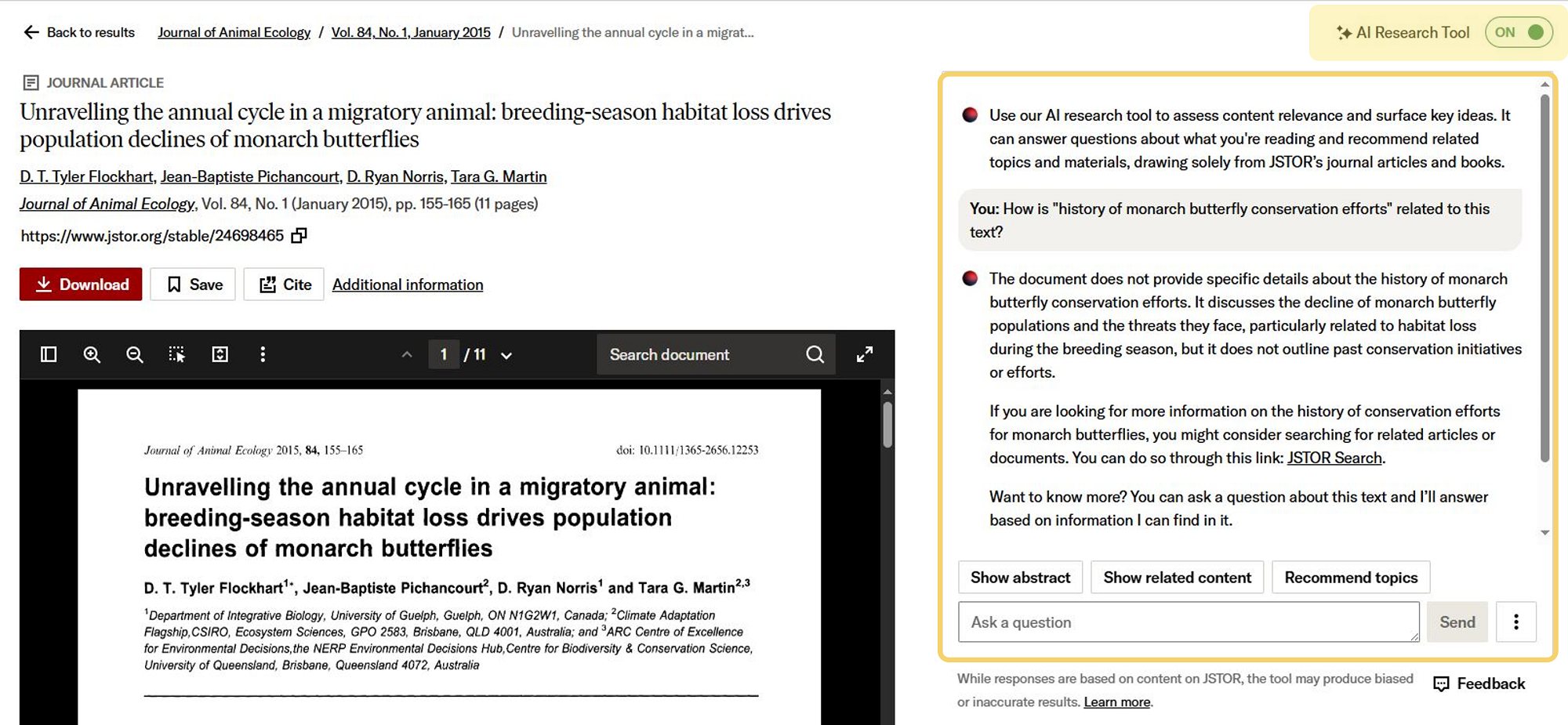This screenshot has height=725, width=1568.
Task: Click Back to results text
Action: [x=91, y=32]
